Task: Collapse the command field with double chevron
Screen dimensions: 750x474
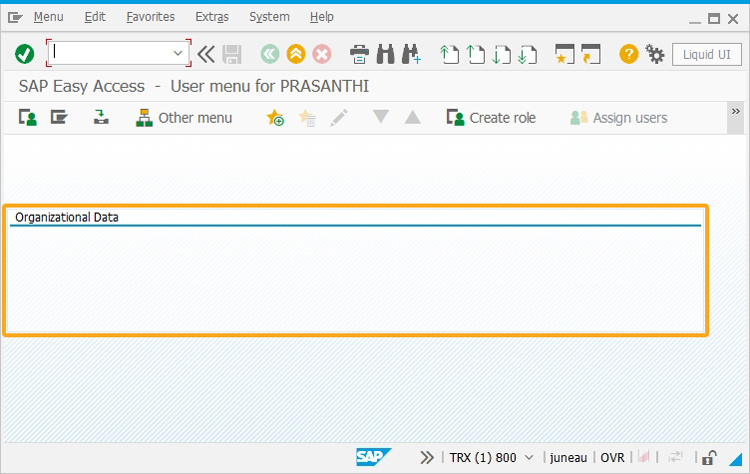Action: 206,54
